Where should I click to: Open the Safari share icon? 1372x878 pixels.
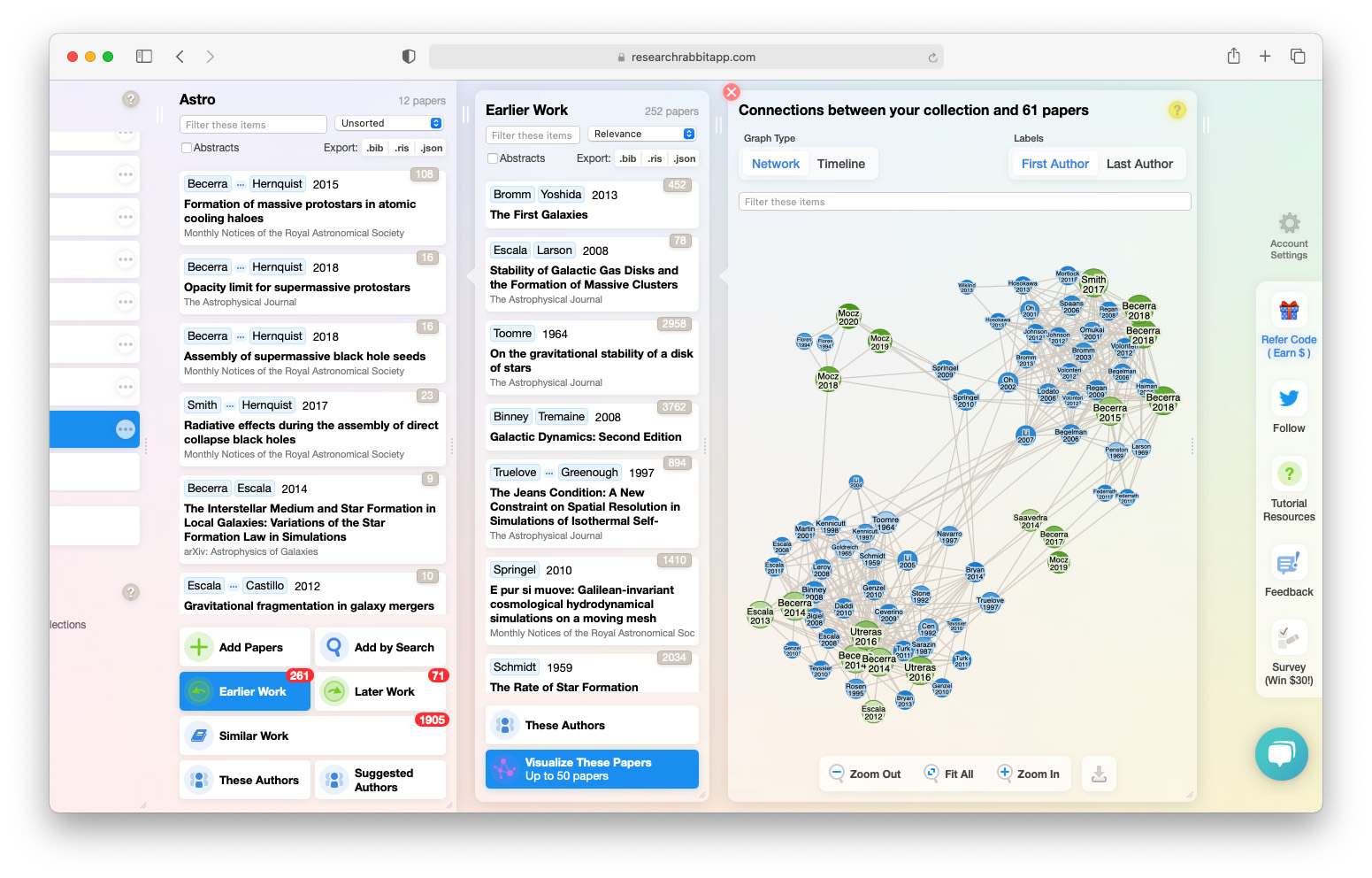click(x=1234, y=56)
